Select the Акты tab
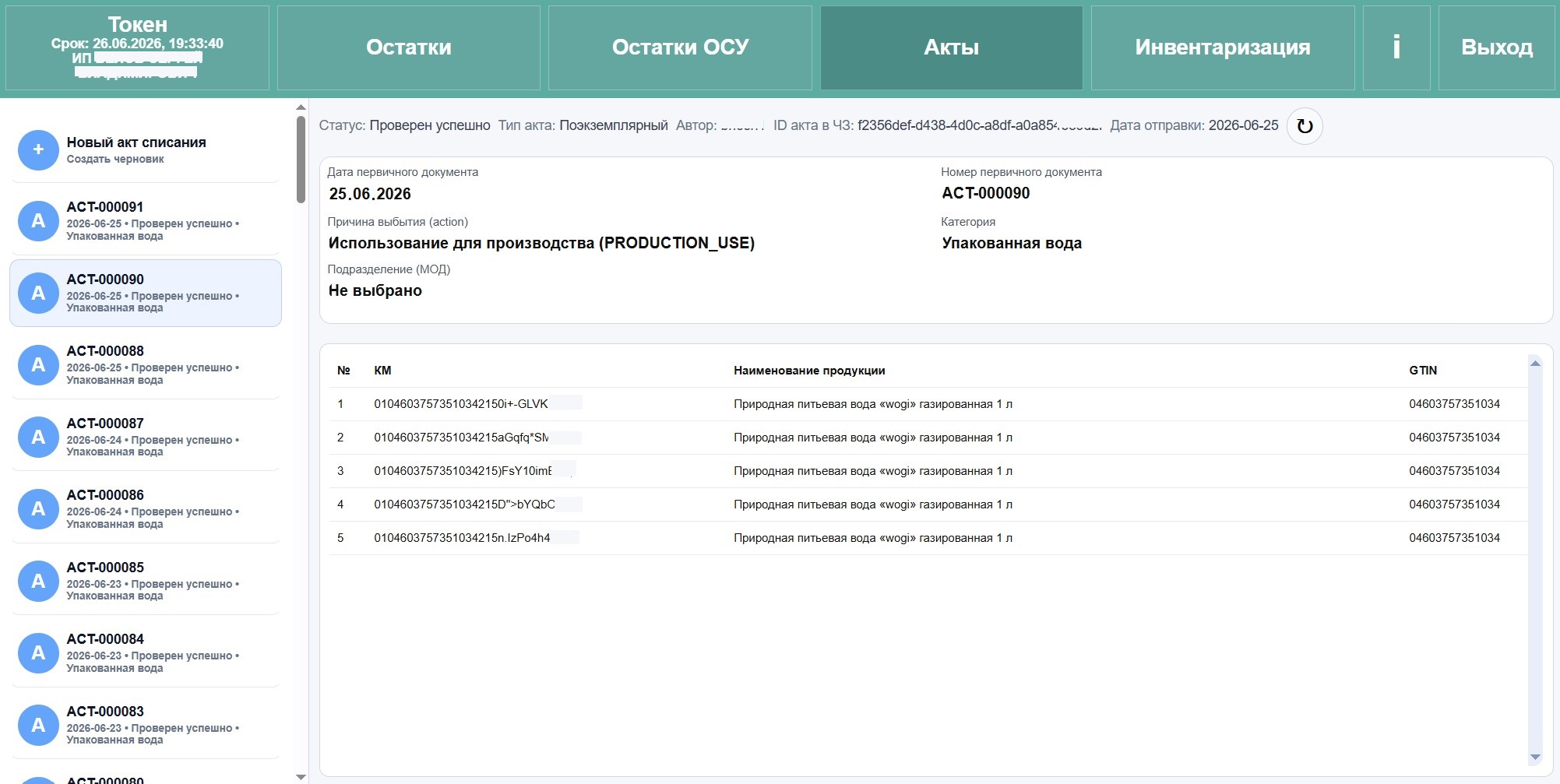The image size is (1560, 784). tap(952, 47)
